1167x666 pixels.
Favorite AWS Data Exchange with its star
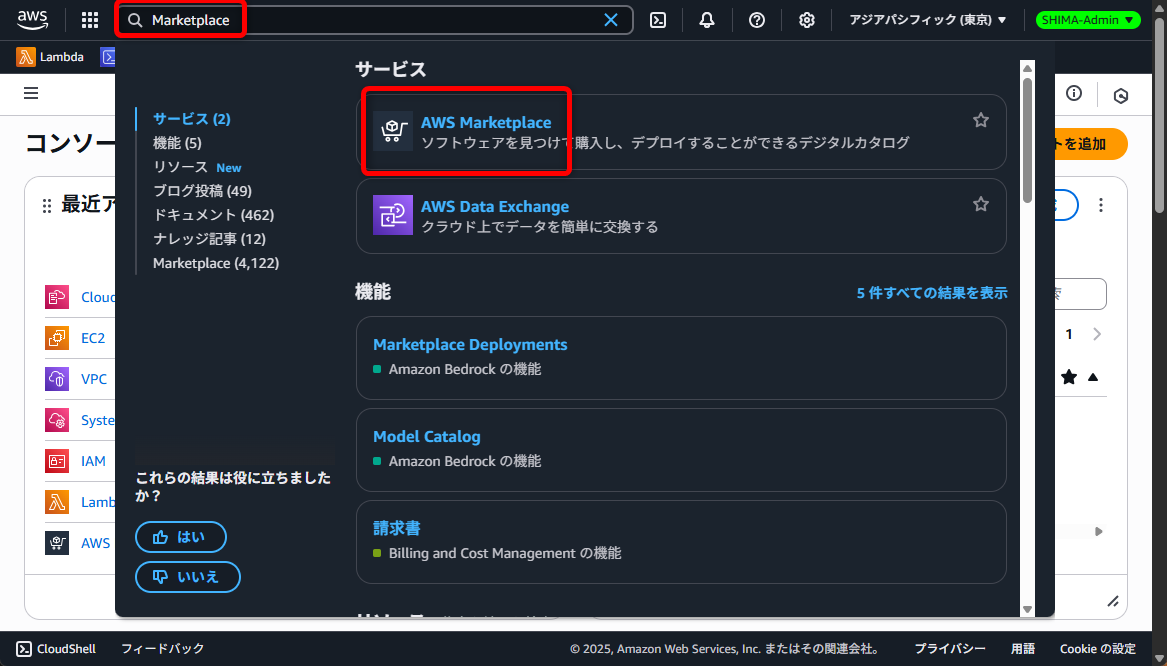pyautogui.click(x=981, y=204)
